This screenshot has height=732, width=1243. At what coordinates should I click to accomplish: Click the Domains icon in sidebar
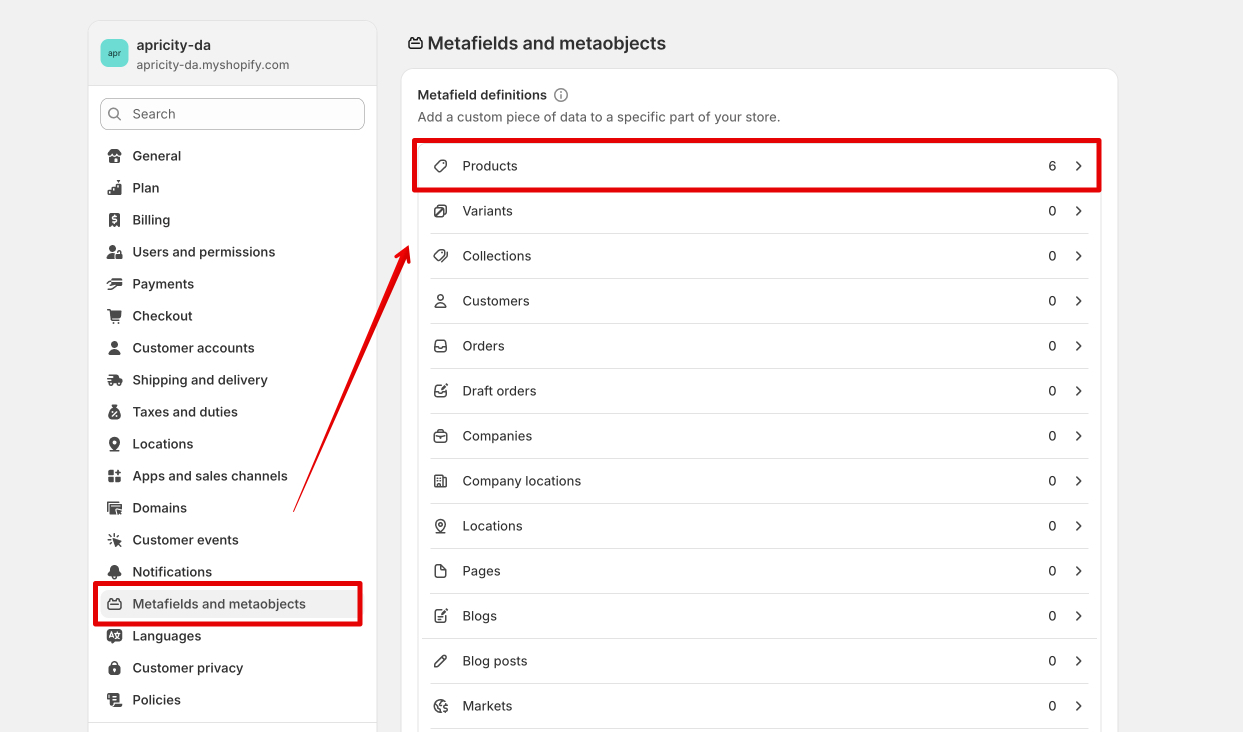pos(115,508)
